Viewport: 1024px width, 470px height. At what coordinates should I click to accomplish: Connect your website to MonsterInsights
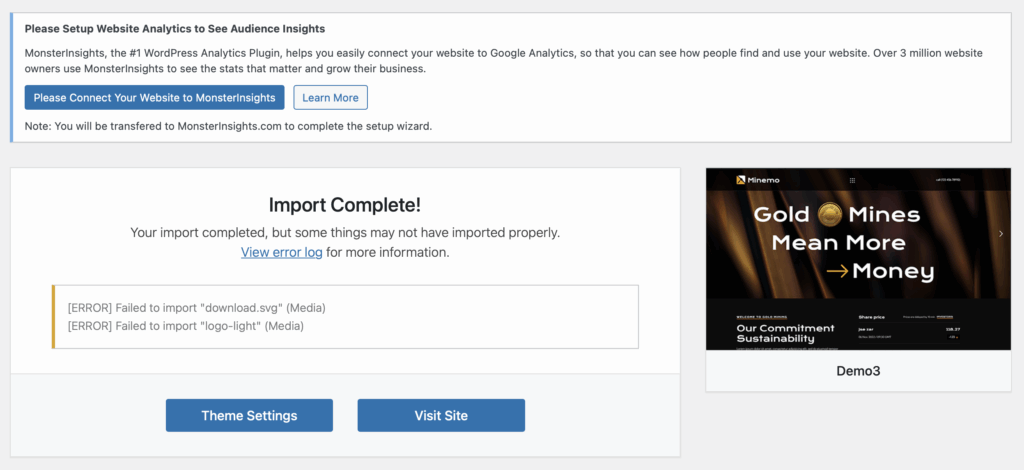155,97
